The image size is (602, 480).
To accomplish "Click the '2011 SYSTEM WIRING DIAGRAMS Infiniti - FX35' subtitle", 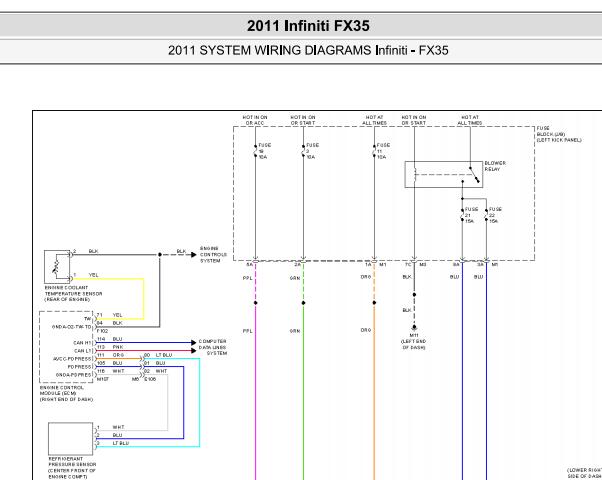I will pos(308,50).
